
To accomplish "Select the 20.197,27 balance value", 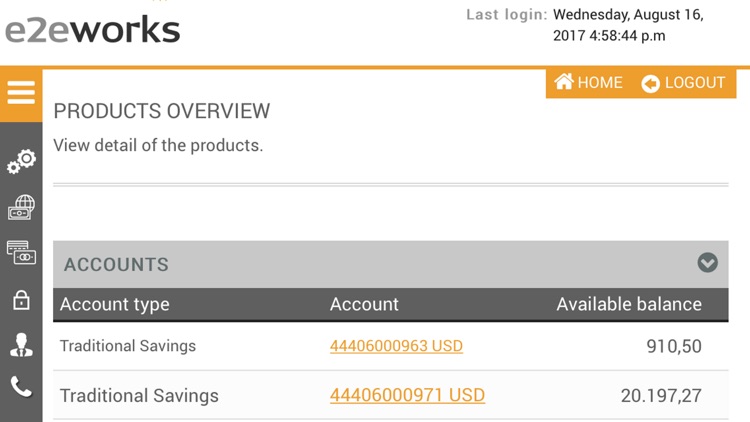I will pyautogui.click(x=661, y=396).
